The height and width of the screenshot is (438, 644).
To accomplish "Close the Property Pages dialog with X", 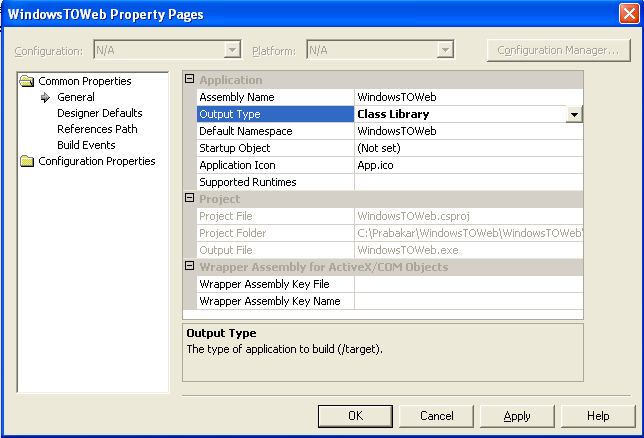I will (x=629, y=14).
